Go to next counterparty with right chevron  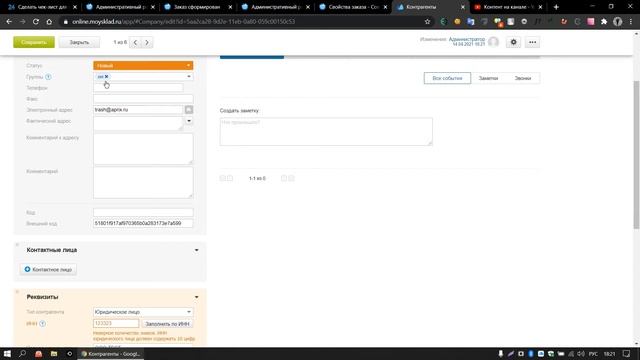pyautogui.click(x=147, y=42)
